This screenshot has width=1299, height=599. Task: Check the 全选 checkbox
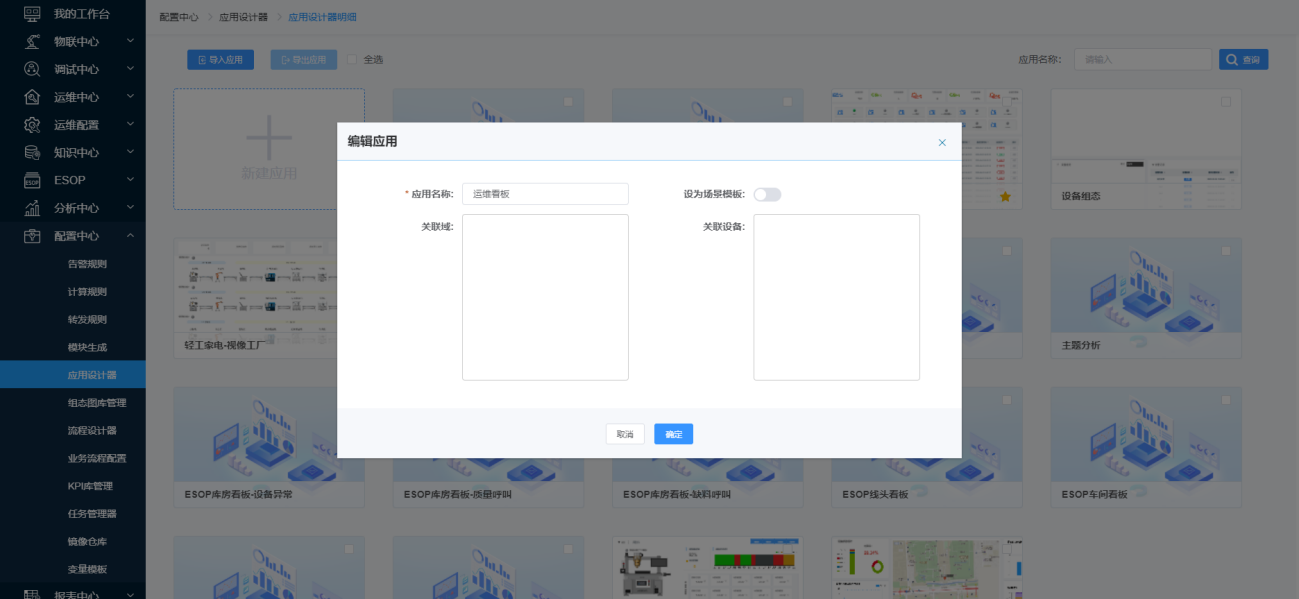[x=352, y=60]
